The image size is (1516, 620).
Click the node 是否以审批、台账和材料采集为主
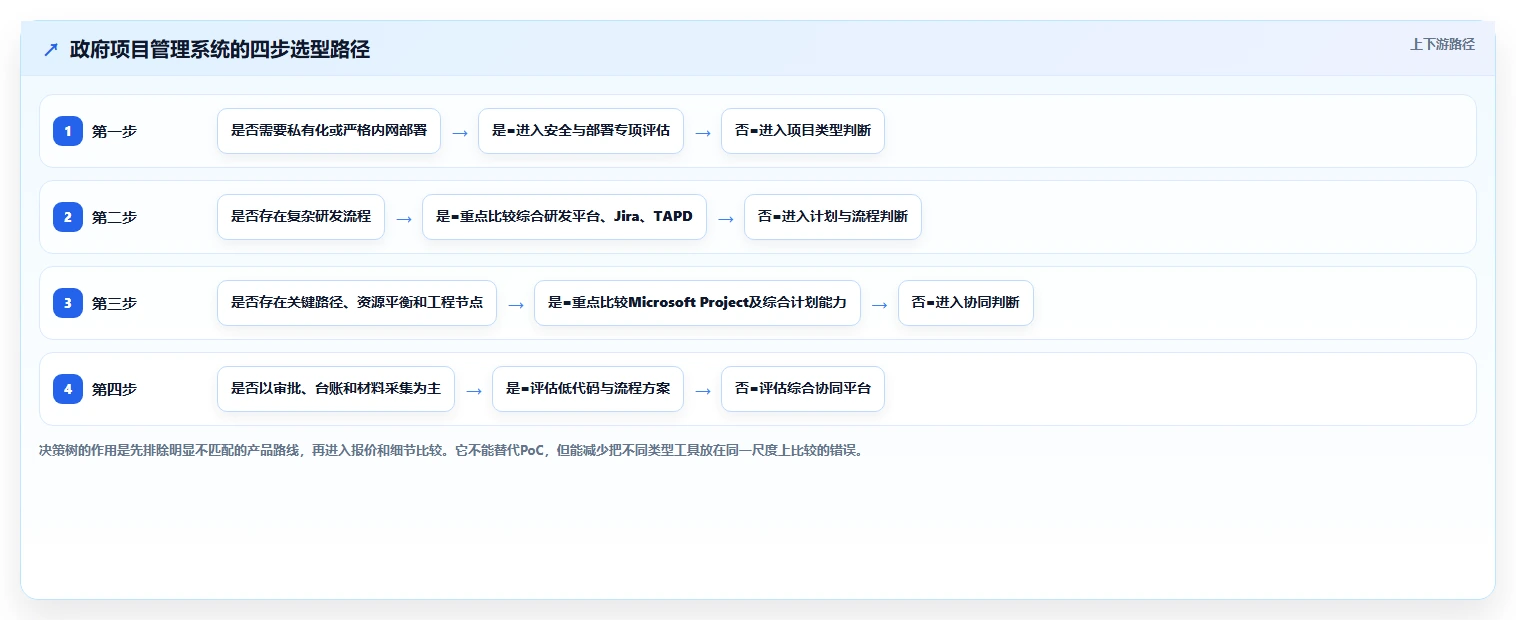336,389
